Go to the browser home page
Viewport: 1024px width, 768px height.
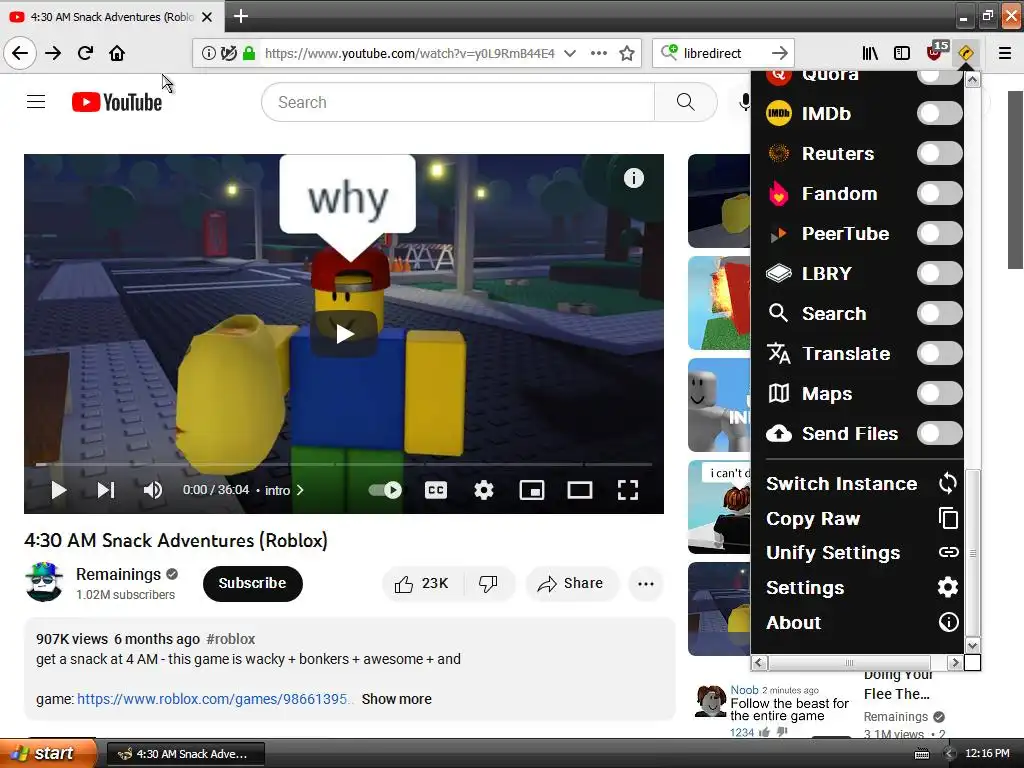(117, 53)
